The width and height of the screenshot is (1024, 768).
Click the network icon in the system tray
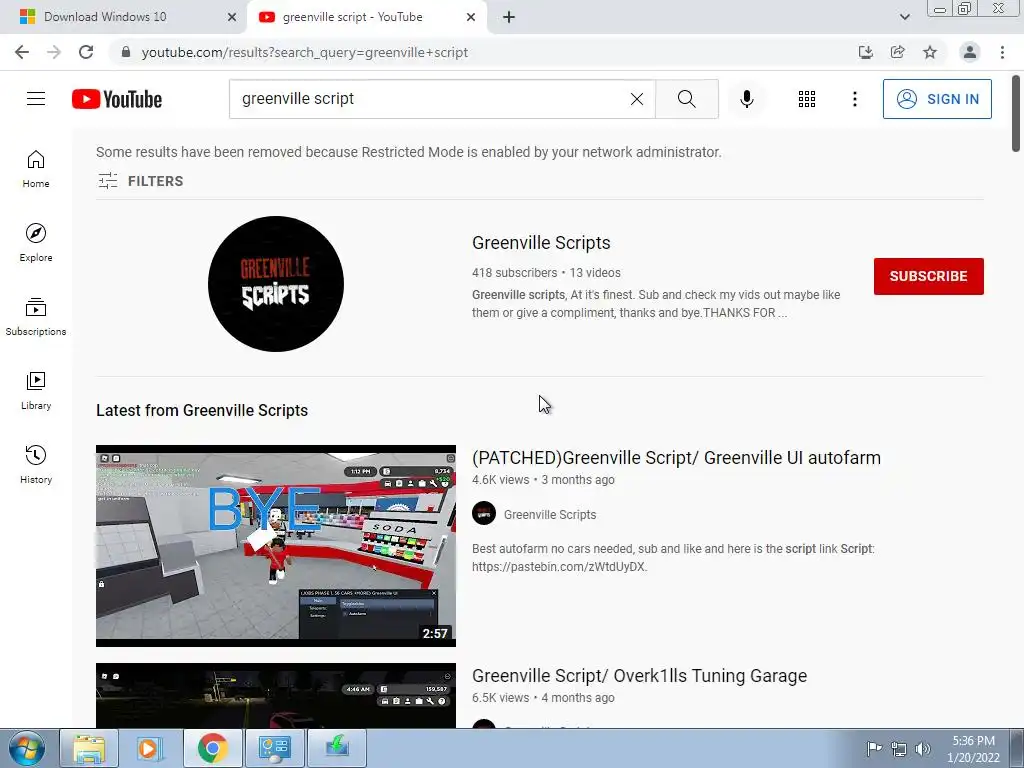pyautogui.click(x=899, y=749)
